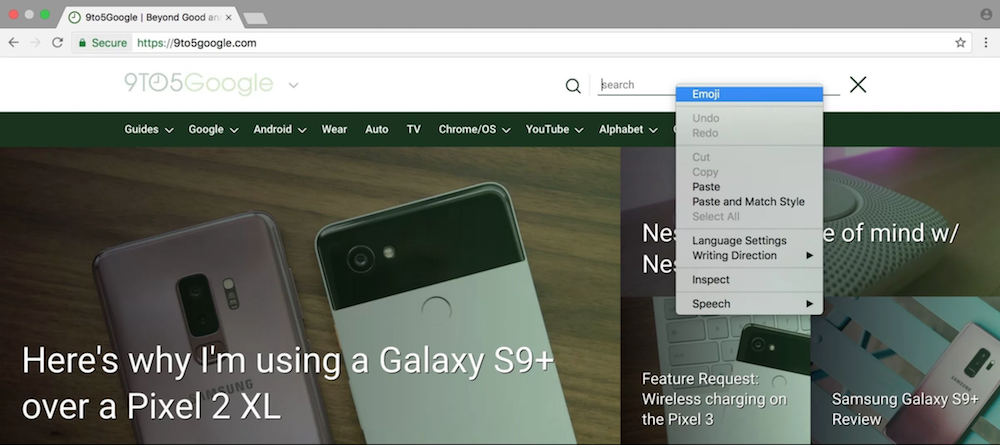The height and width of the screenshot is (445, 1000).
Task: Click the address bar URL
Action: 196,43
